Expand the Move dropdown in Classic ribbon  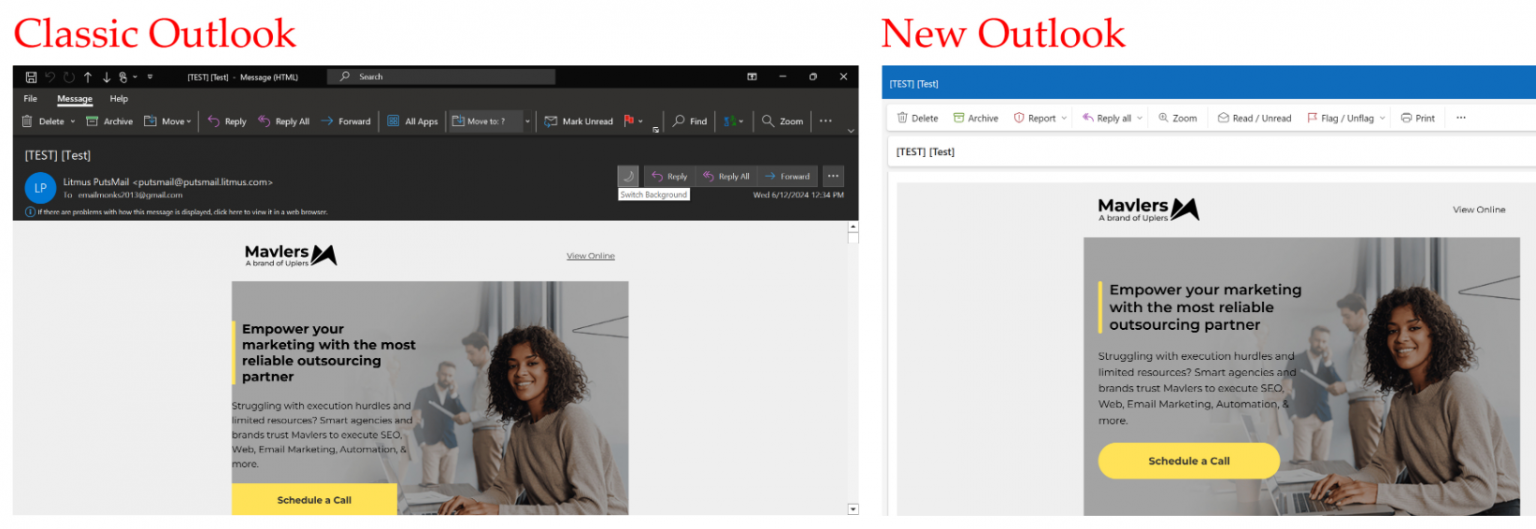(188, 122)
